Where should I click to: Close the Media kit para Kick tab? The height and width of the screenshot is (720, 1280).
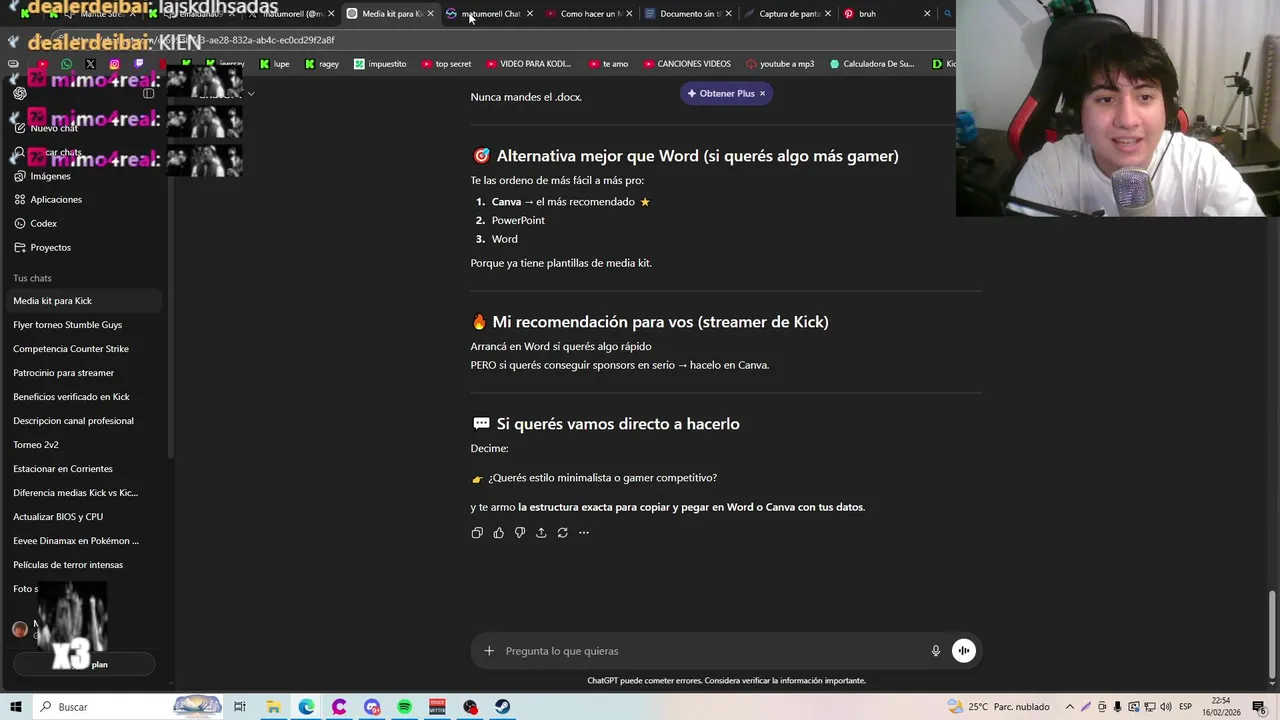(431, 14)
